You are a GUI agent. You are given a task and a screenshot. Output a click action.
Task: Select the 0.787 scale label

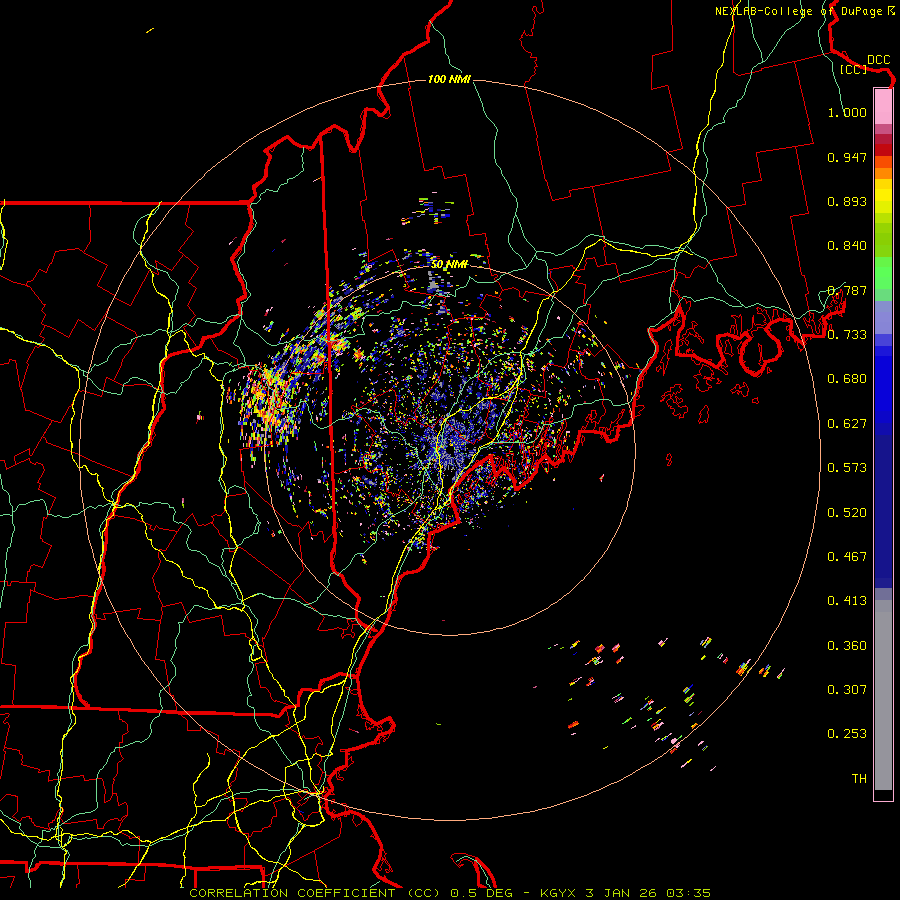pyautogui.click(x=847, y=290)
